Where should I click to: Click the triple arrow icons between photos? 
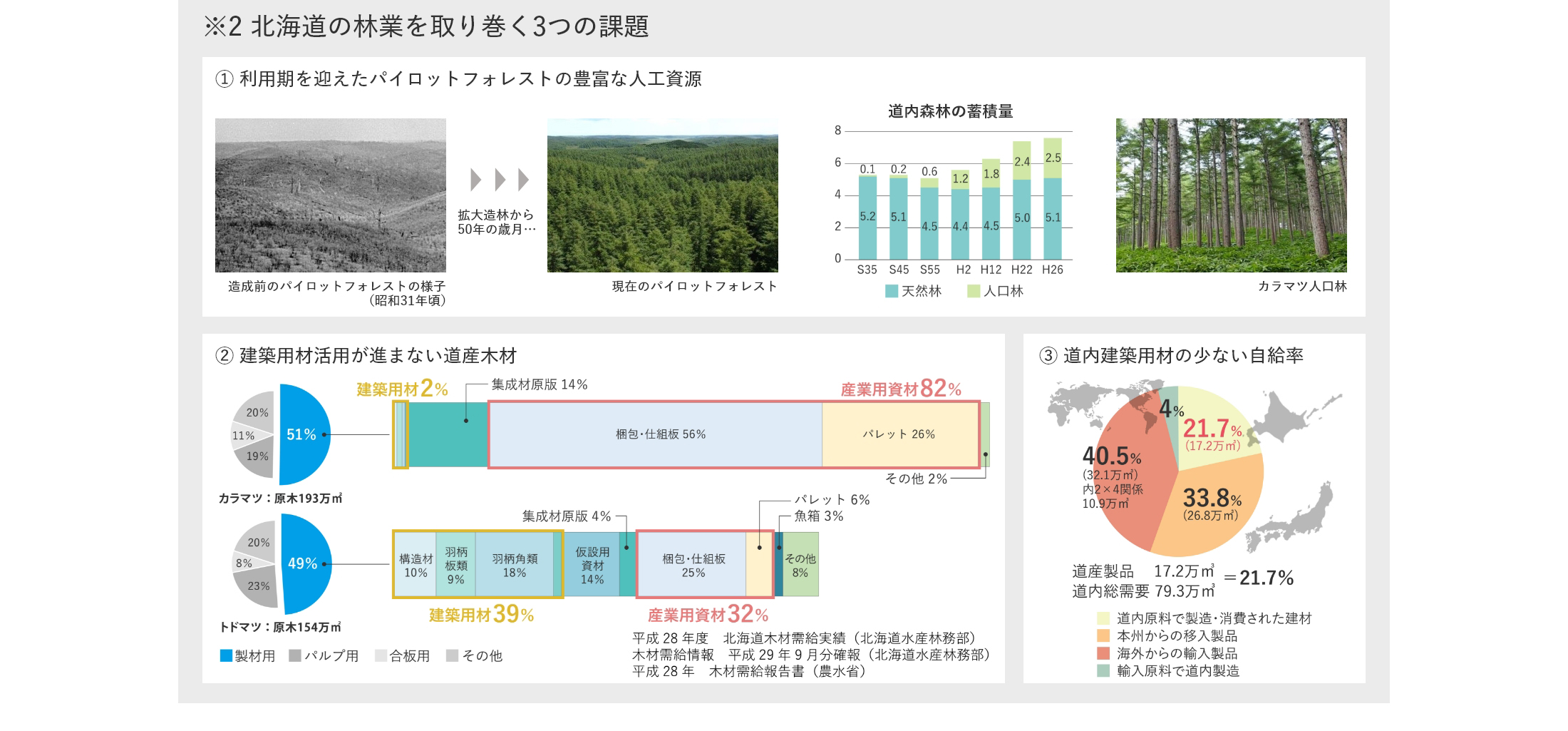(x=500, y=180)
